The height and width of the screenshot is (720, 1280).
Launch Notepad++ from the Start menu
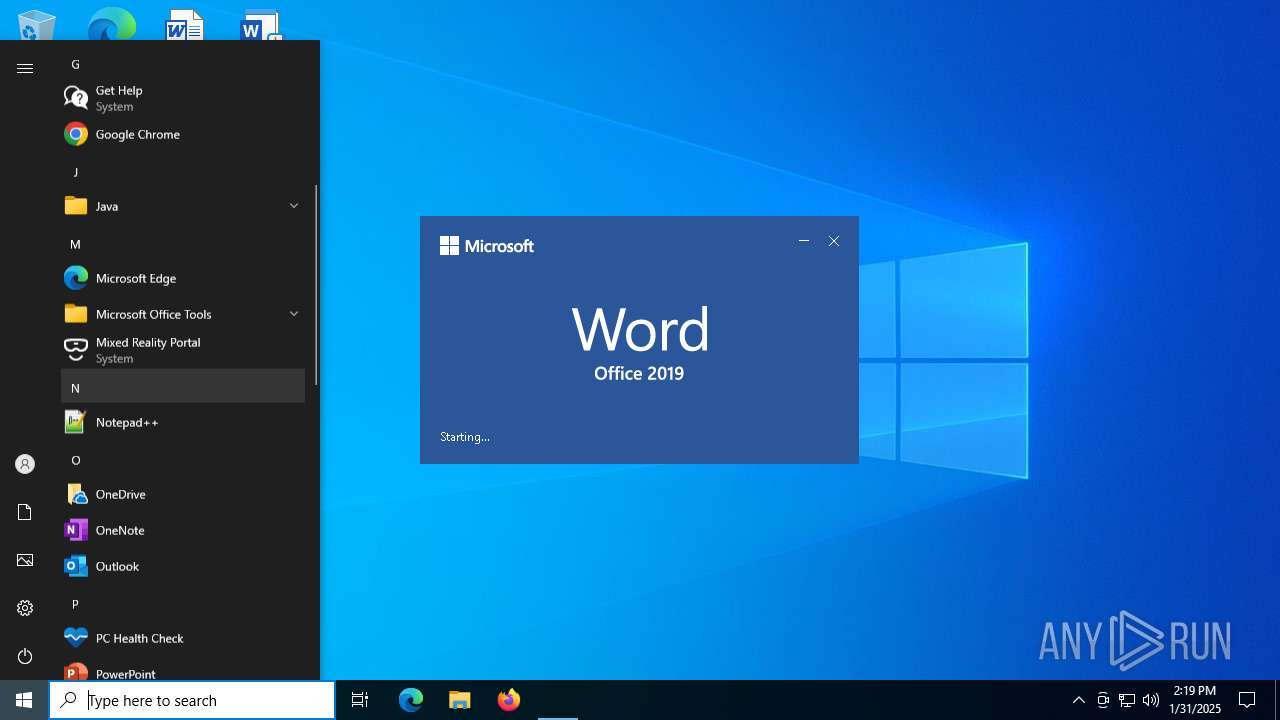(183, 422)
